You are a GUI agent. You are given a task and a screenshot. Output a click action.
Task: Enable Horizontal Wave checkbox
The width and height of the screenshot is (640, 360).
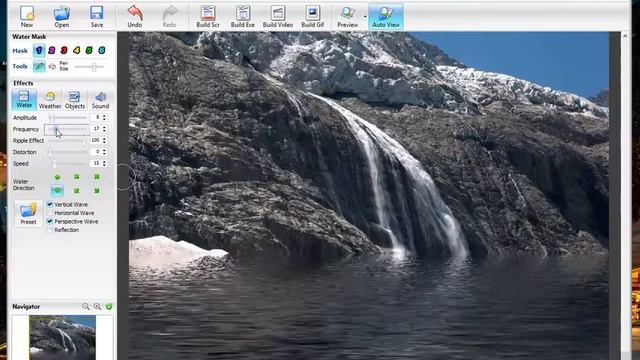coord(50,213)
